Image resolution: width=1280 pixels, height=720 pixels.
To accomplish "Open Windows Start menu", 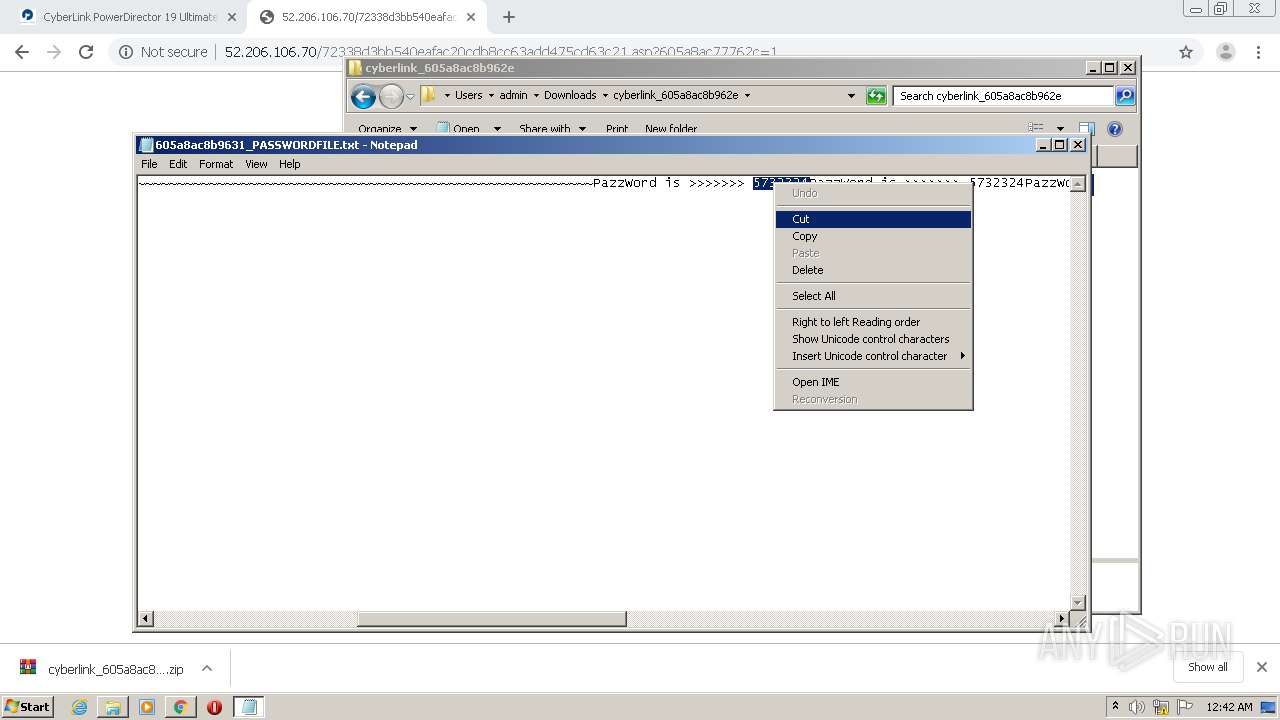I will pyautogui.click(x=28, y=706).
